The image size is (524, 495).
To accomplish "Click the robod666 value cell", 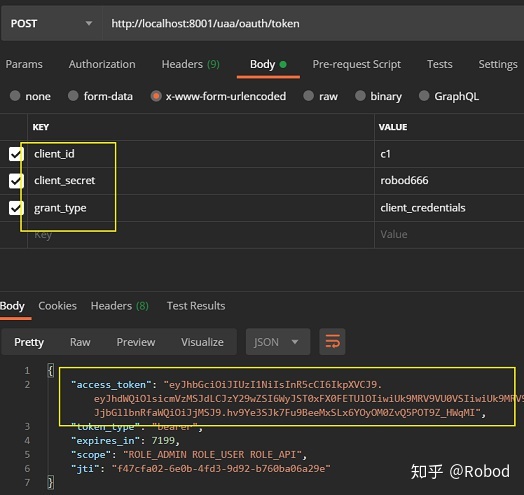I will (x=449, y=181).
